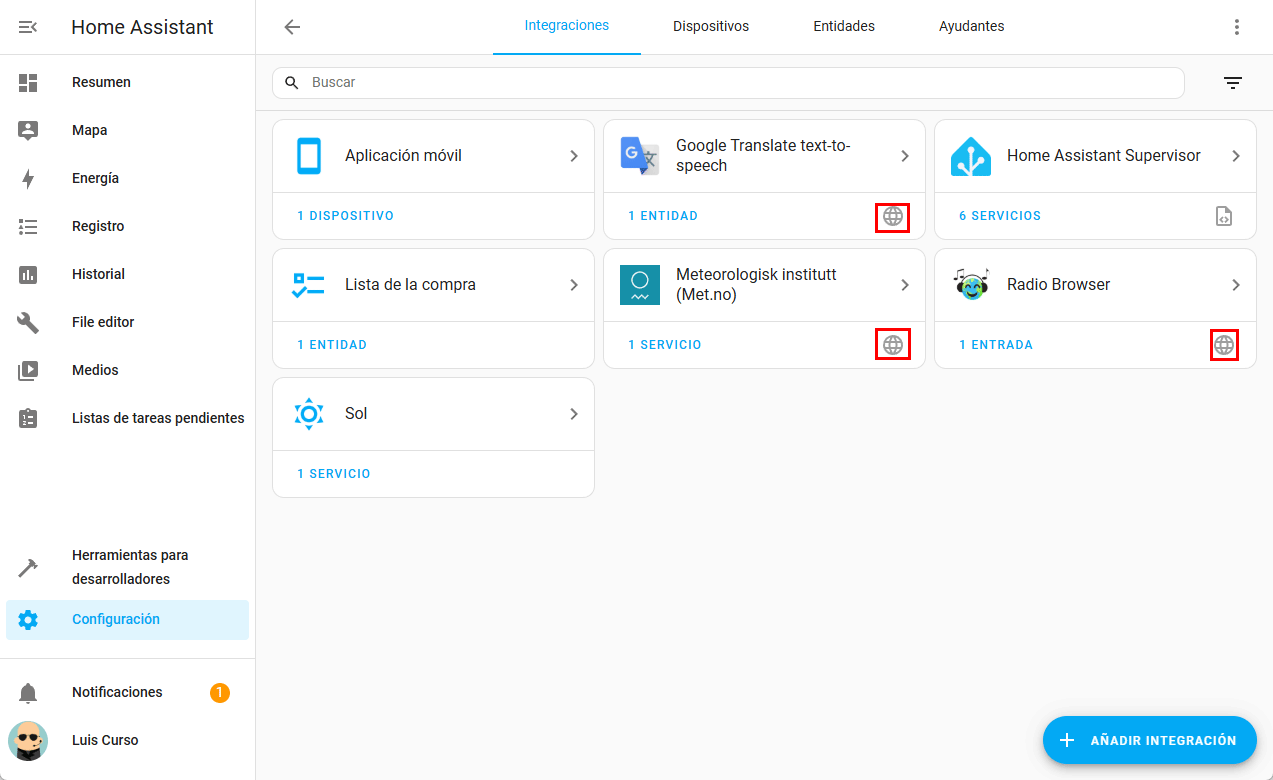Open the 6 servicios link
The image size is (1273, 780).
pyautogui.click(x=999, y=216)
